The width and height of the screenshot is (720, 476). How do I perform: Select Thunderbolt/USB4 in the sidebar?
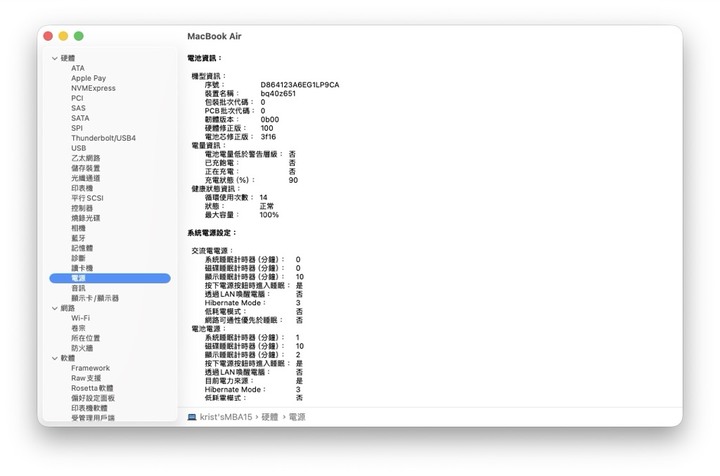tap(103, 138)
